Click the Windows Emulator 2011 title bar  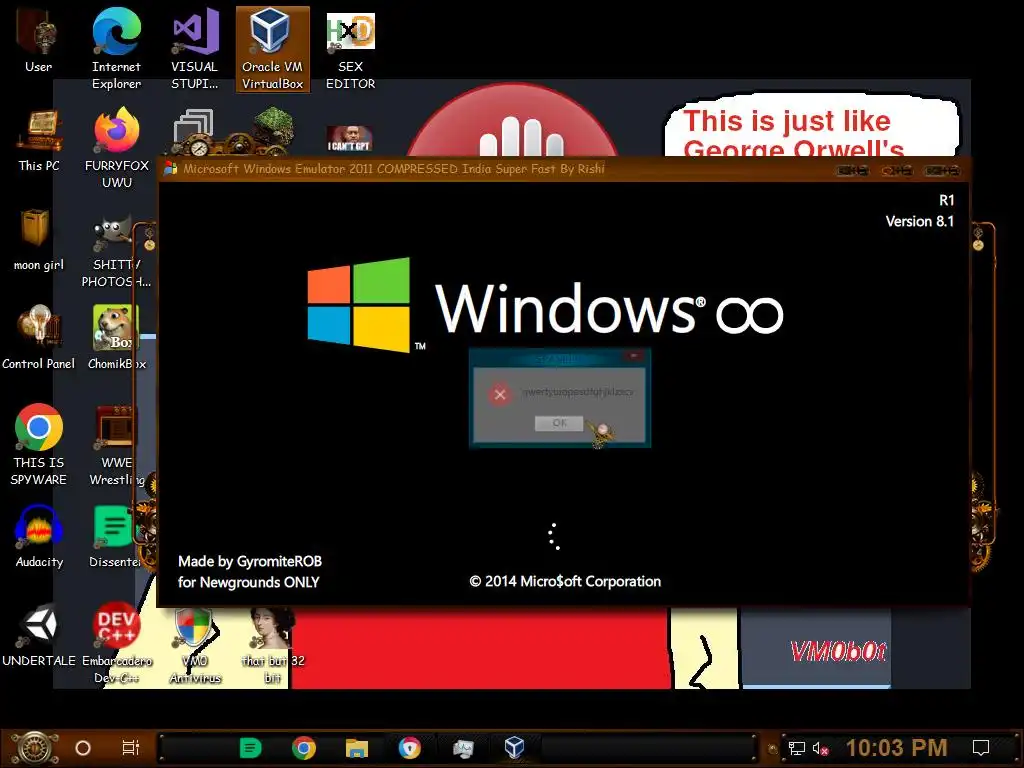[x=496, y=169]
